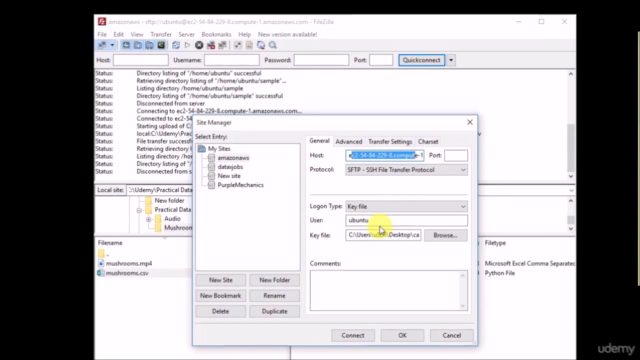
Task: Open Site Manager from the main toolbar
Action: coord(102,45)
